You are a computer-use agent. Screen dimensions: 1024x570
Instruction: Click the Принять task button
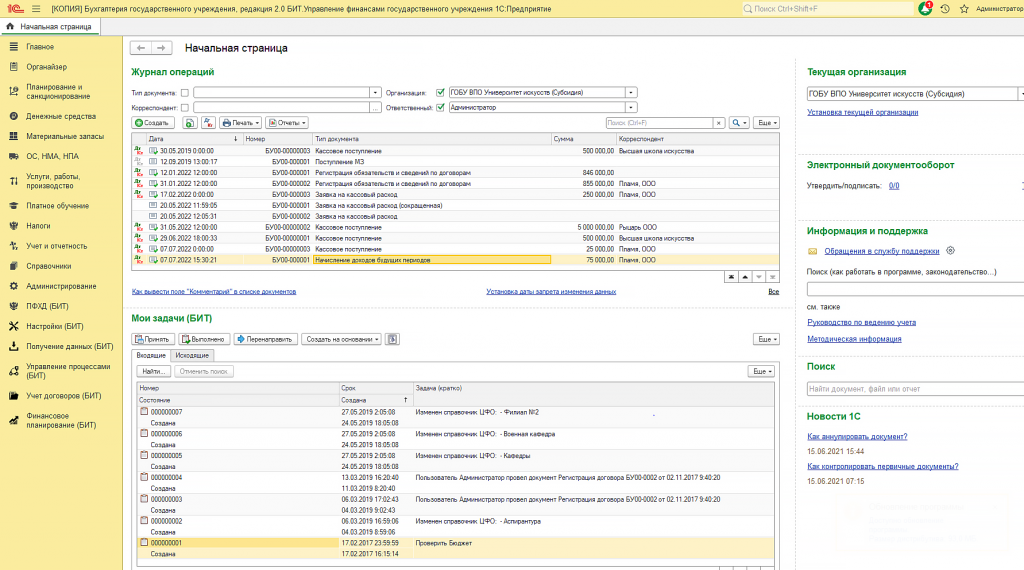pos(153,340)
